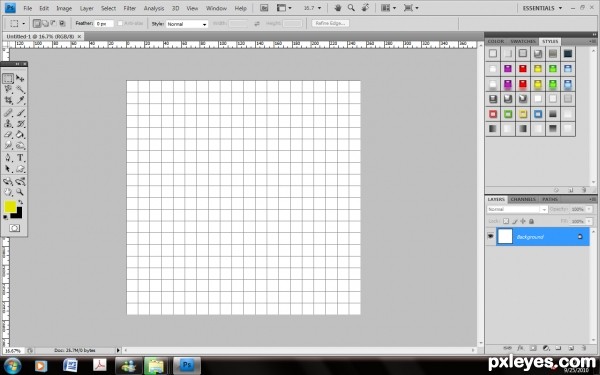Select the Crop tool
600x375 pixels.
pyautogui.click(x=8, y=100)
